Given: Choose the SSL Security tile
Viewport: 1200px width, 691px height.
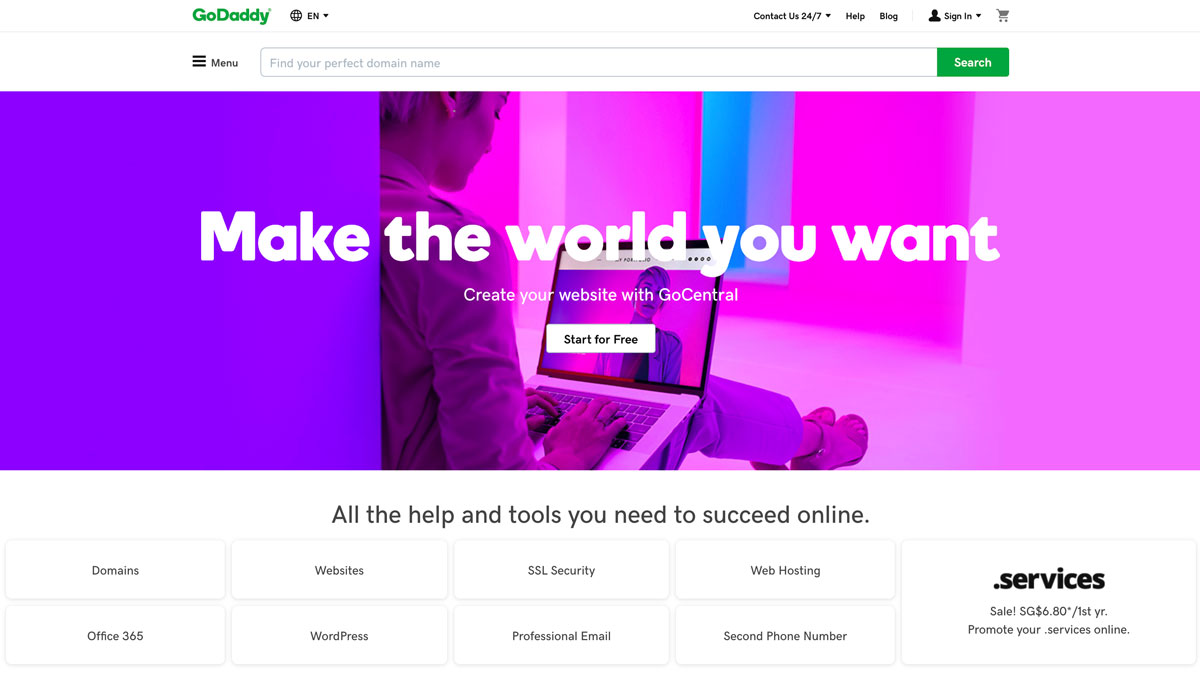Looking at the screenshot, I should coord(561,570).
